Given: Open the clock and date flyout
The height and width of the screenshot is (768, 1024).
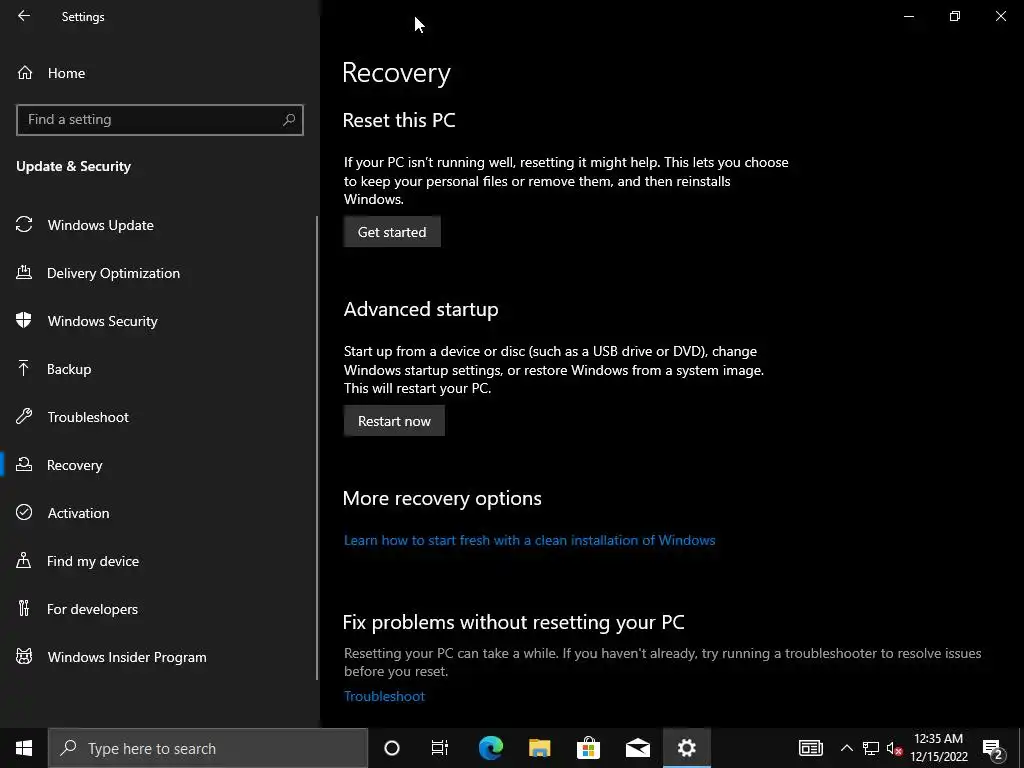Looking at the screenshot, I should pos(938,748).
